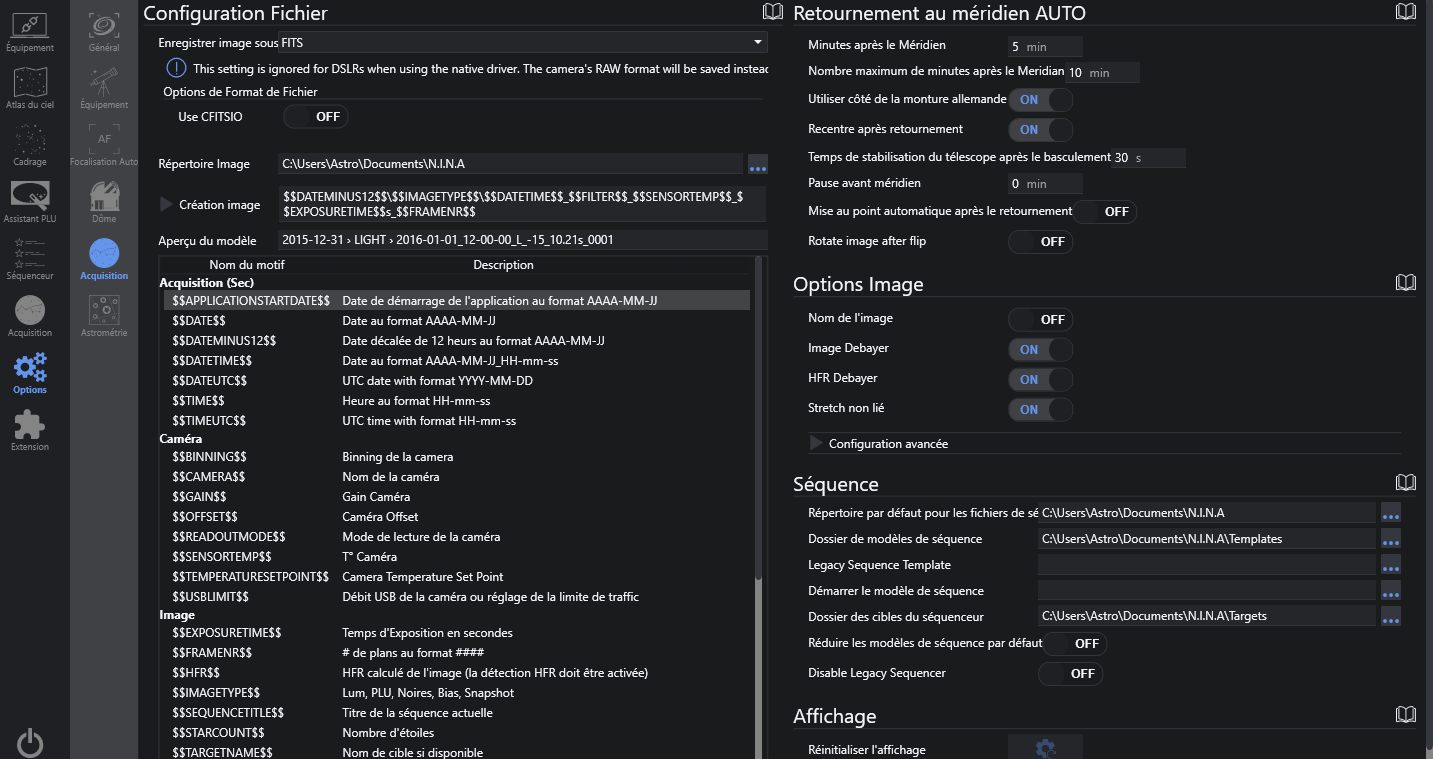The width and height of the screenshot is (1433, 759).
Task: Open the Atlas du ciel panel
Action: 30,88
